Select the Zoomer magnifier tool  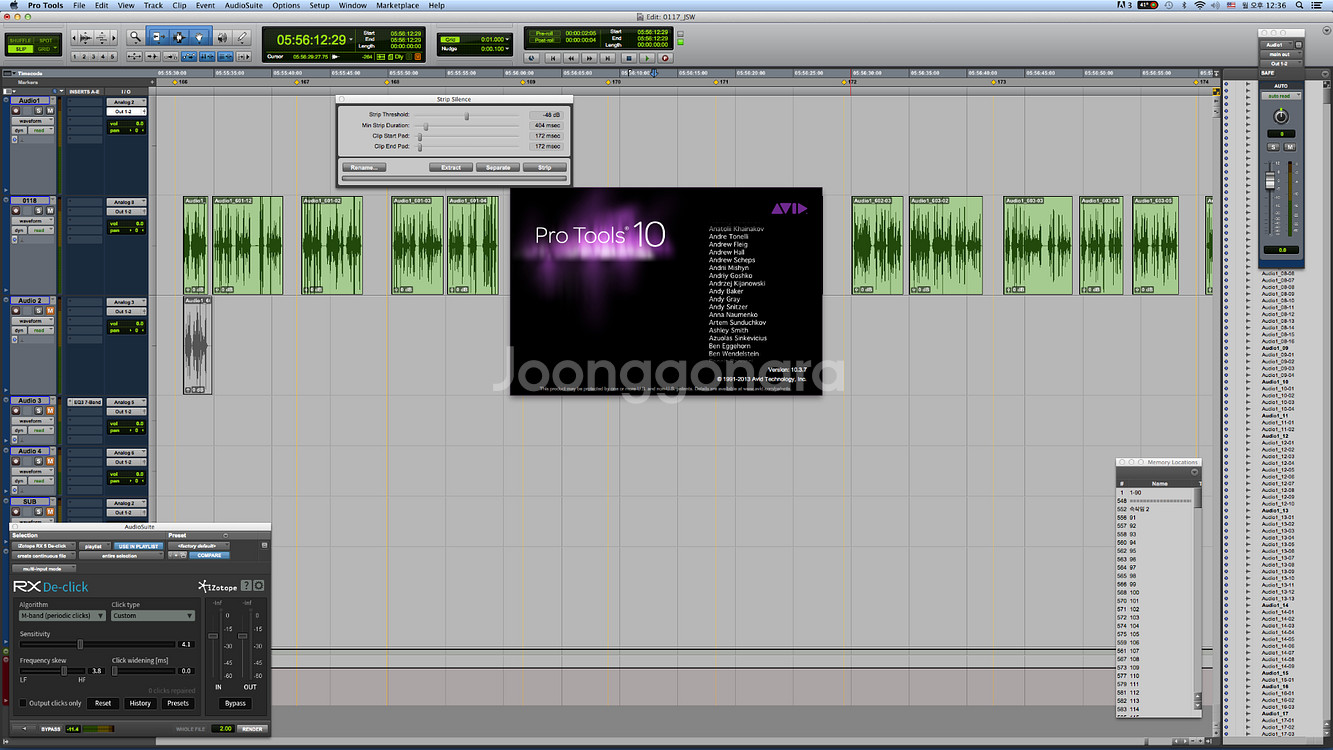tap(135, 36)
